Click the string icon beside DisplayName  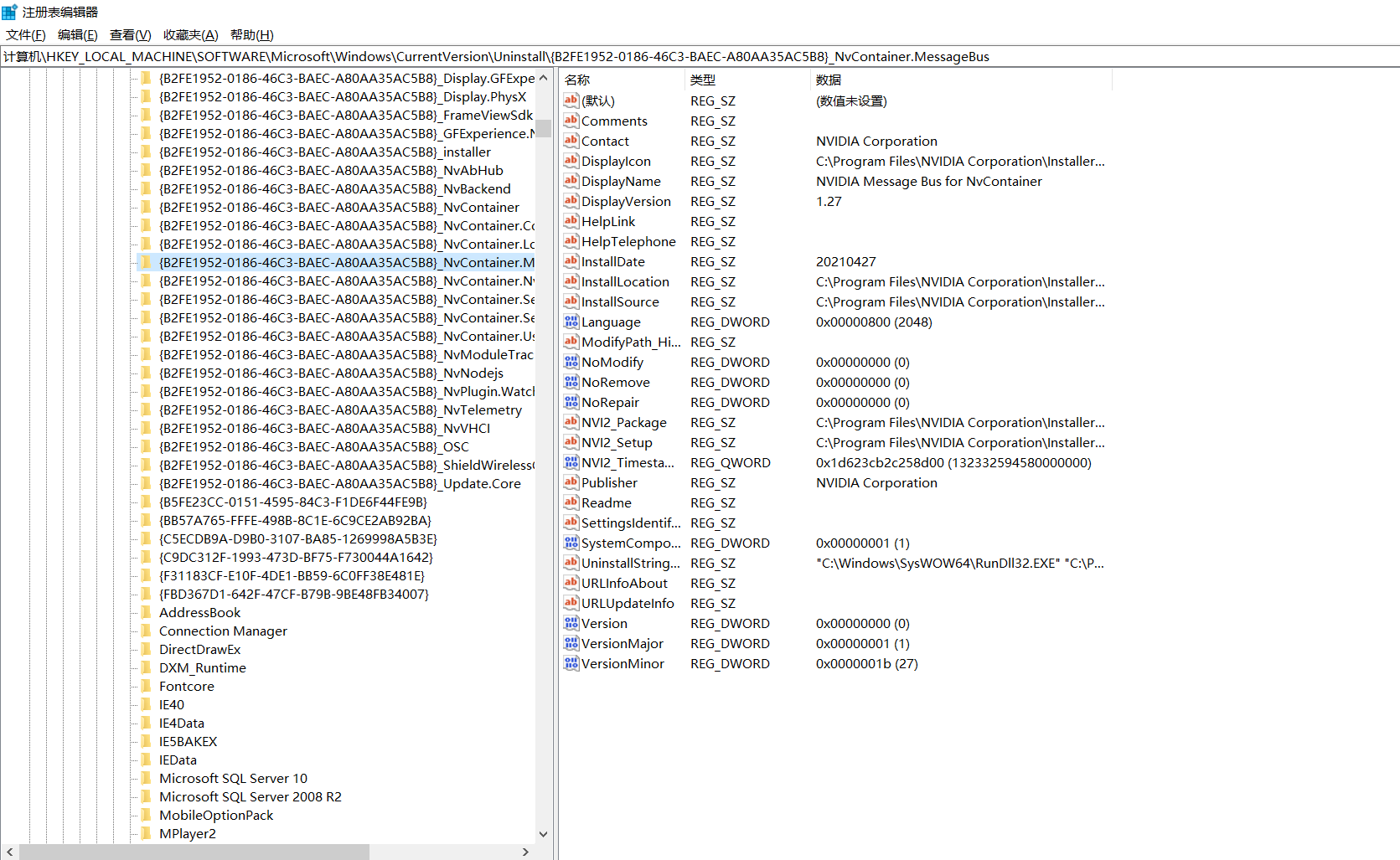(x=571, y=181)
